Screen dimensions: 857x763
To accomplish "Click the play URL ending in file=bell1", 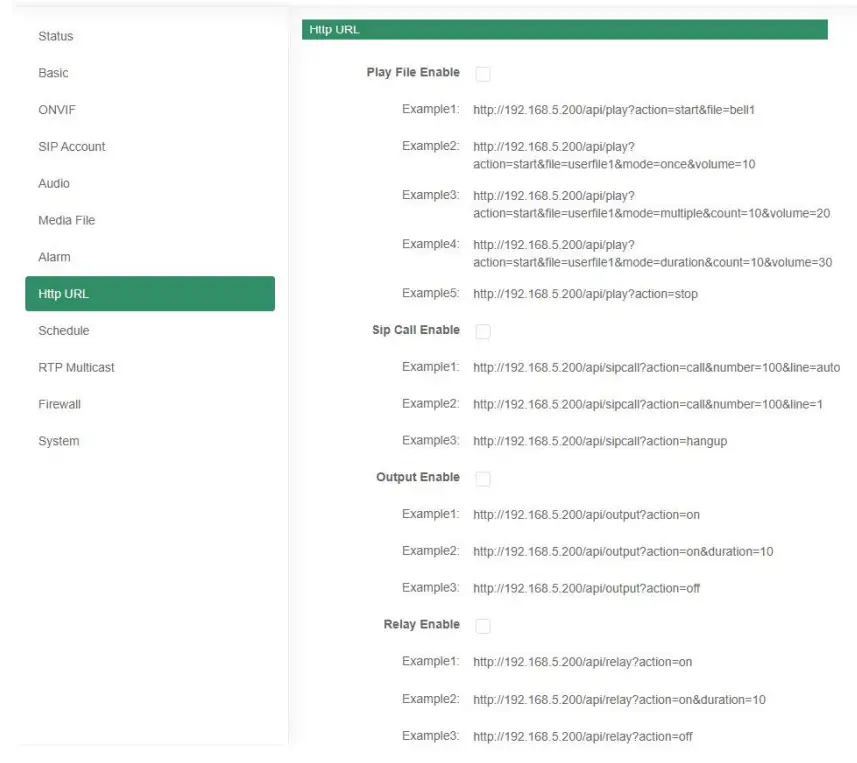I will (x=614, y=110).
